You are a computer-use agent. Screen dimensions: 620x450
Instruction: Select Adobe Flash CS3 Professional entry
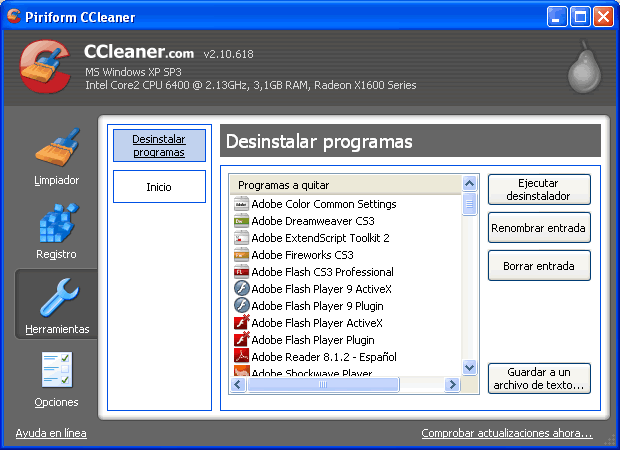pos(323,272)
